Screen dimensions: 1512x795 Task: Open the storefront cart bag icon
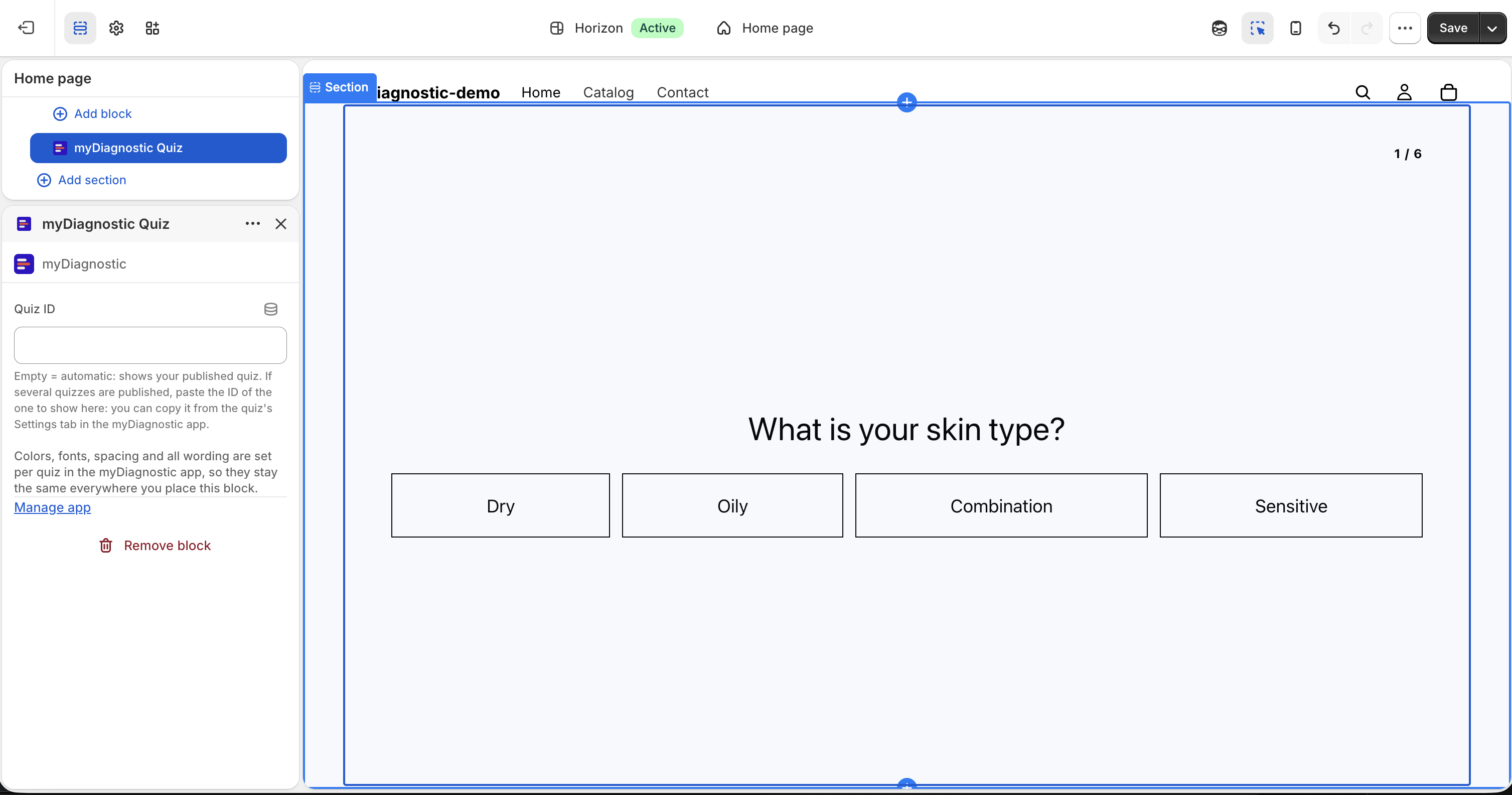click(x=1449, y=92)
